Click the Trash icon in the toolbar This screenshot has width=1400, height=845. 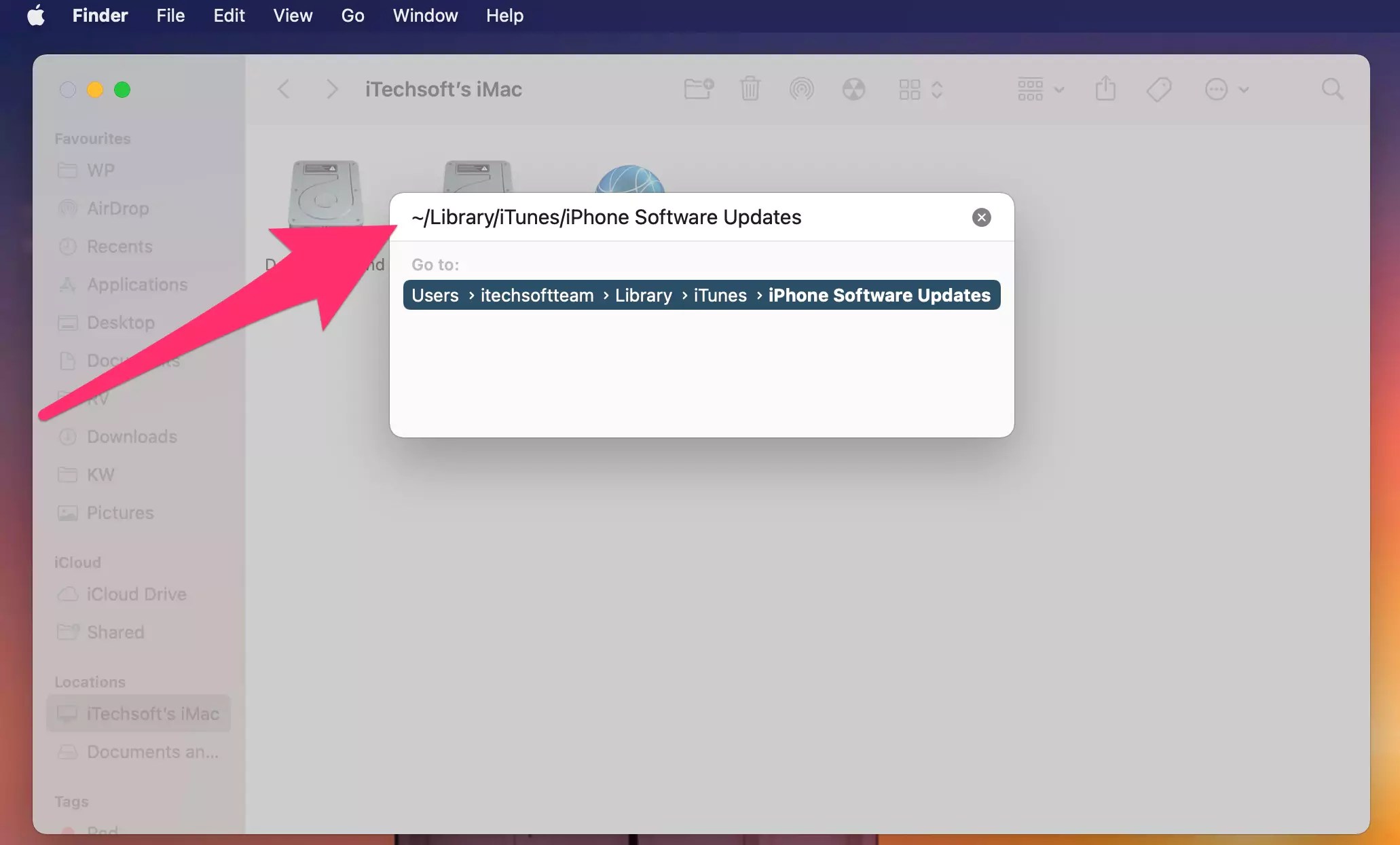[x=750, y=88]
